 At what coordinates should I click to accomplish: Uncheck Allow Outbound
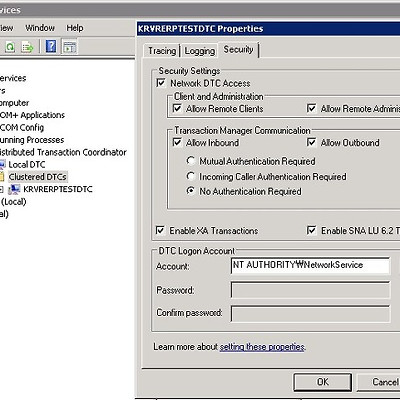(311, 143)
